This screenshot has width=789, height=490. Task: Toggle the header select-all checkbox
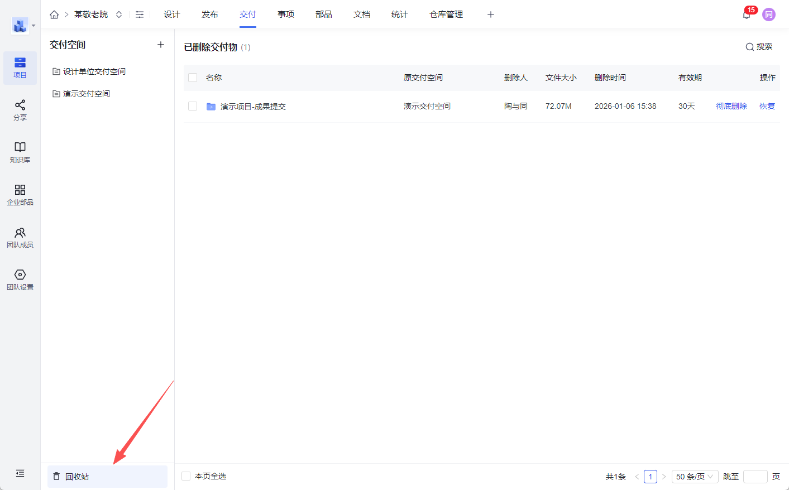click(193, 77)
